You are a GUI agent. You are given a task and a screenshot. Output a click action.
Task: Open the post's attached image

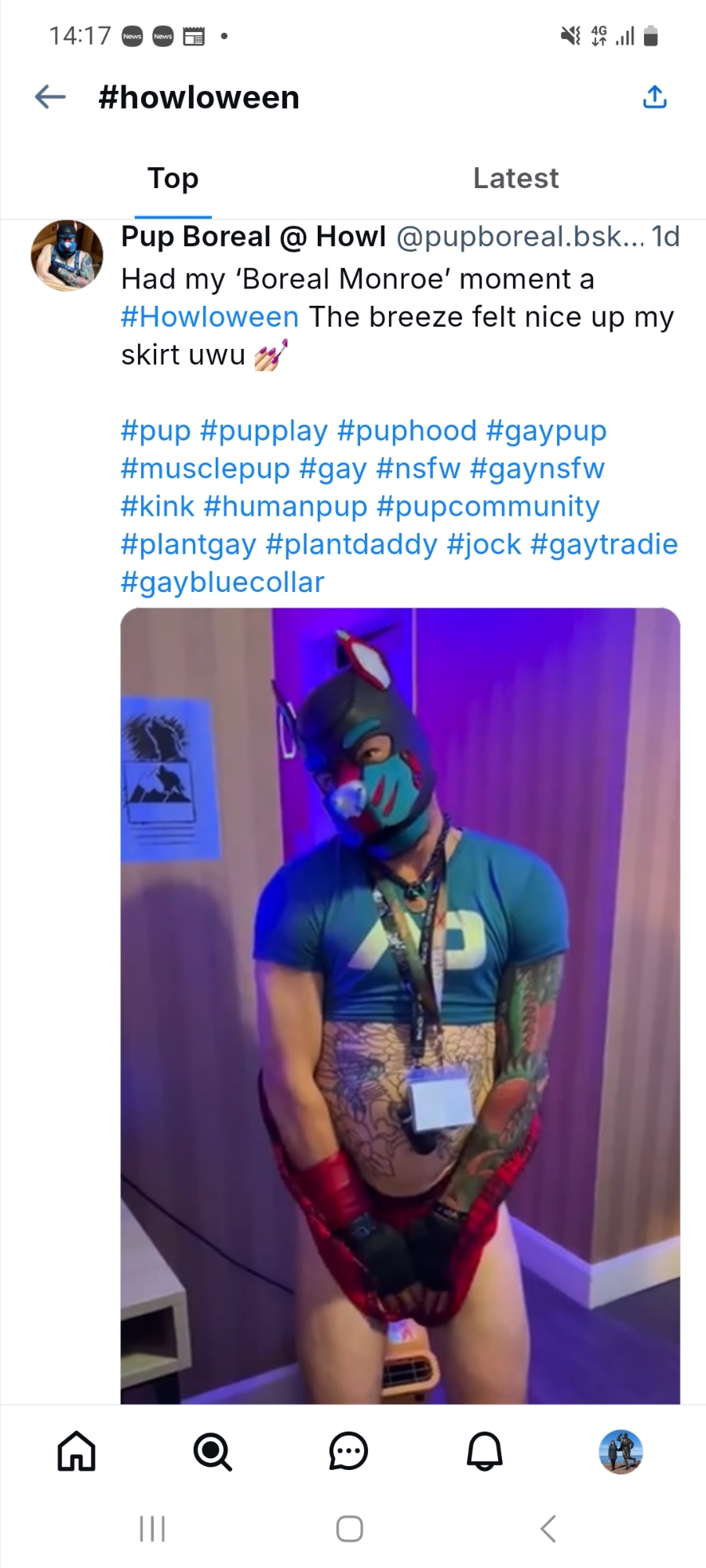(400, 1006)
